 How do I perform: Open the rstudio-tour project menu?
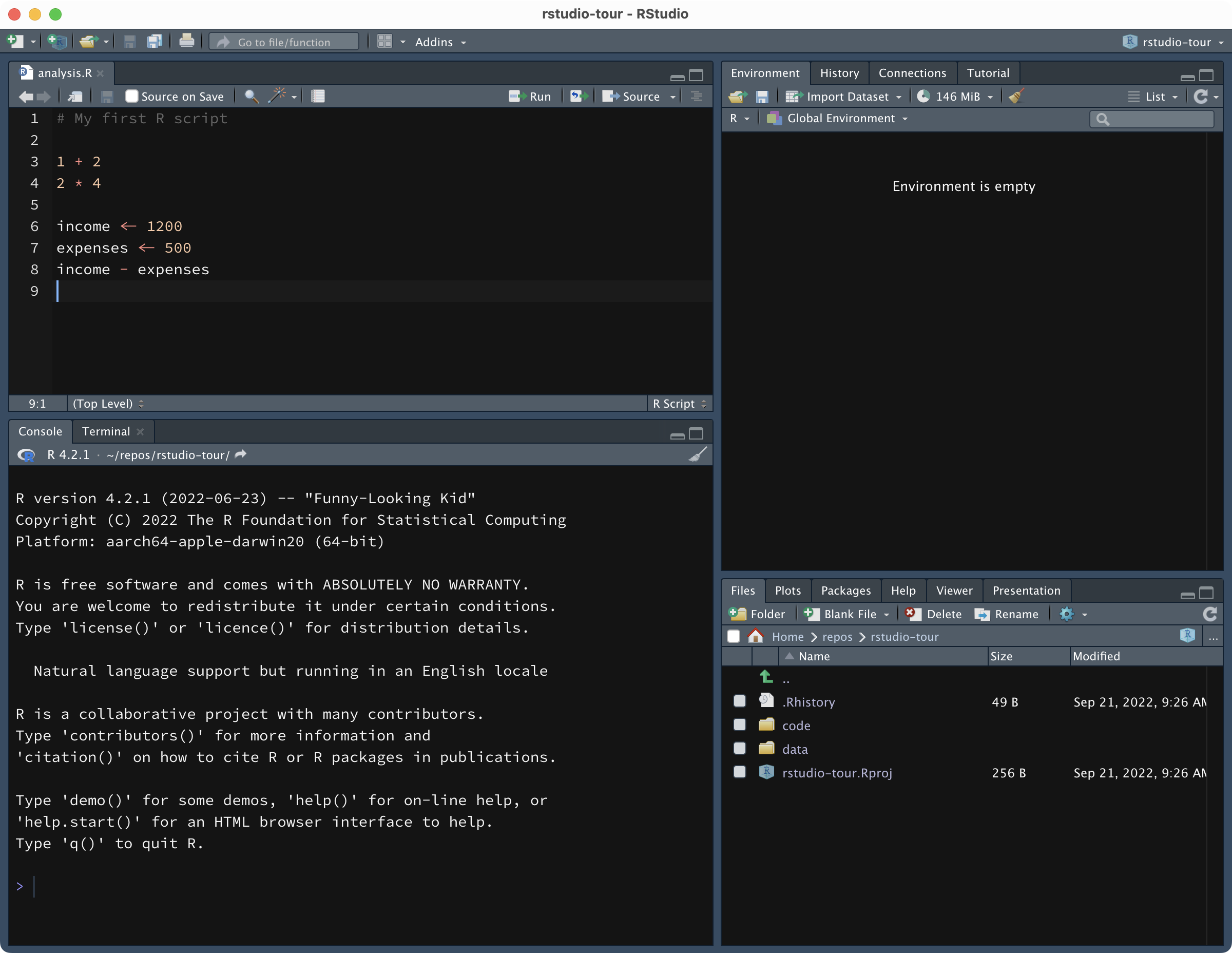[x=1173, y=42]
